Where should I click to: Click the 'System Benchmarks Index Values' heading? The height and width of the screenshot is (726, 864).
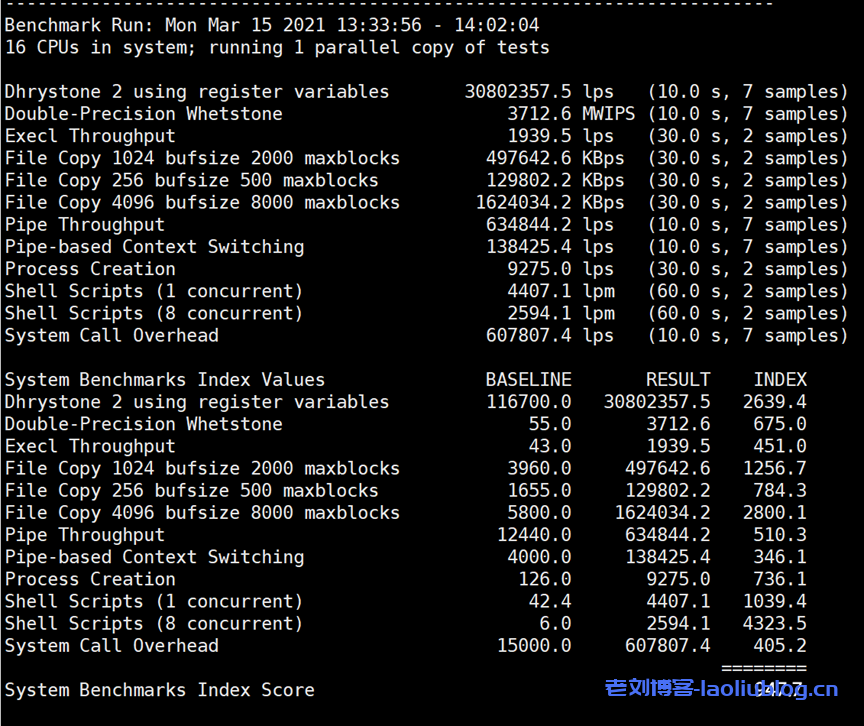click(x=165, y=380)
